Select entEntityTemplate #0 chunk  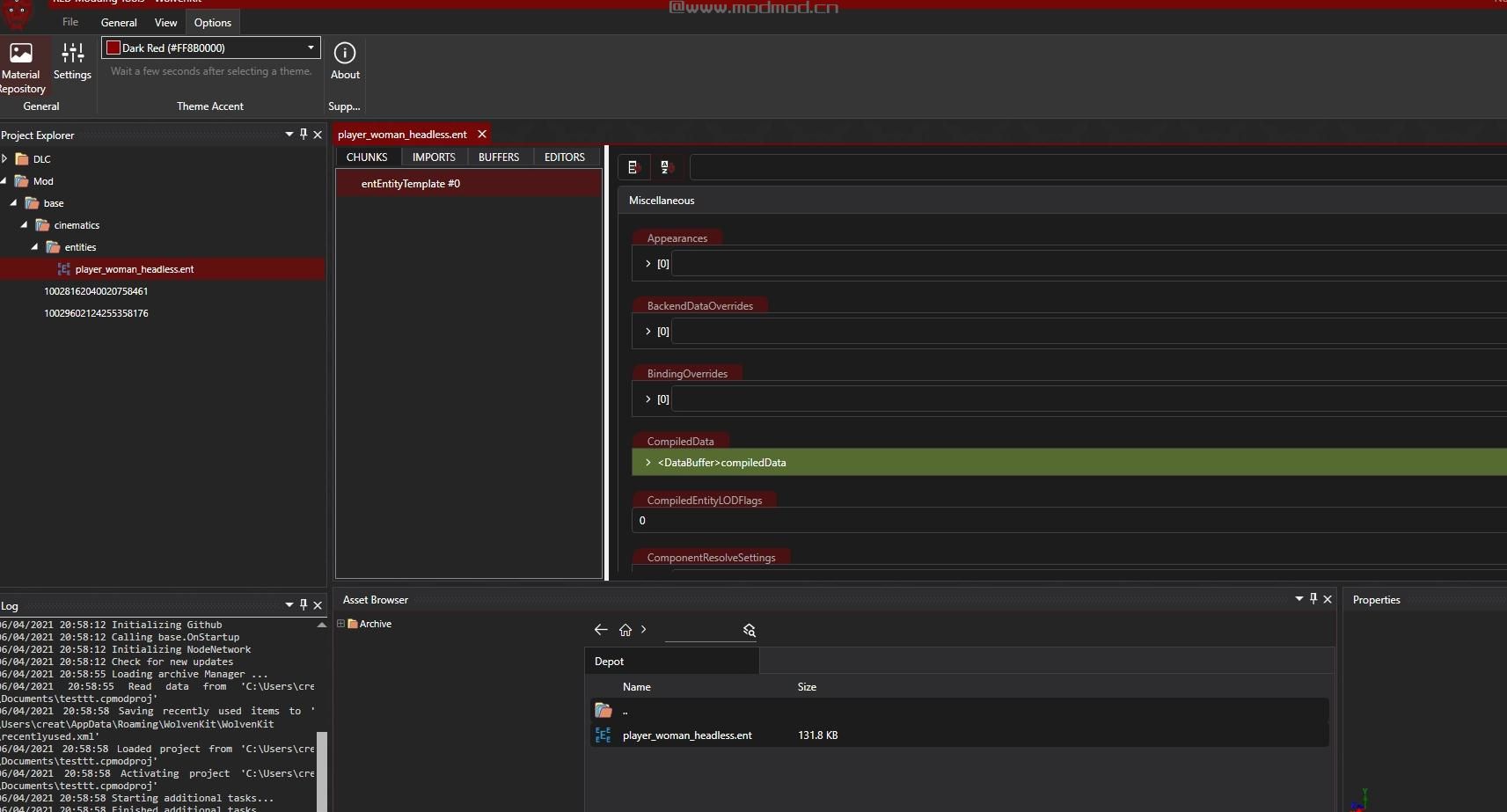tap(469, 184)
